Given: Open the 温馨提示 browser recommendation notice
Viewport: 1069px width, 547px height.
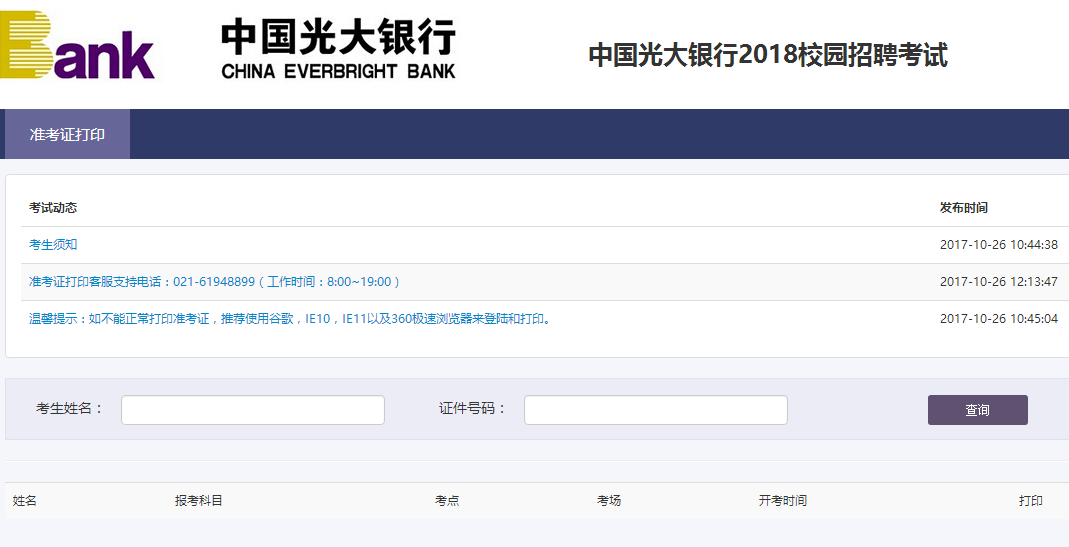Looking at the screenshot, I should point(290,319).
